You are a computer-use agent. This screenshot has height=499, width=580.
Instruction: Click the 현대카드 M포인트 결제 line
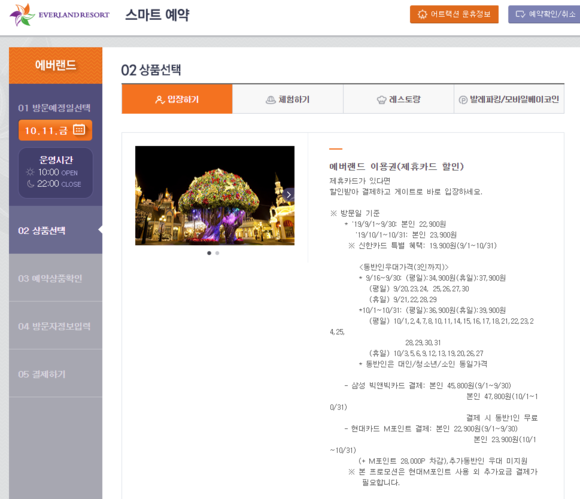click(x=431, y=429)
